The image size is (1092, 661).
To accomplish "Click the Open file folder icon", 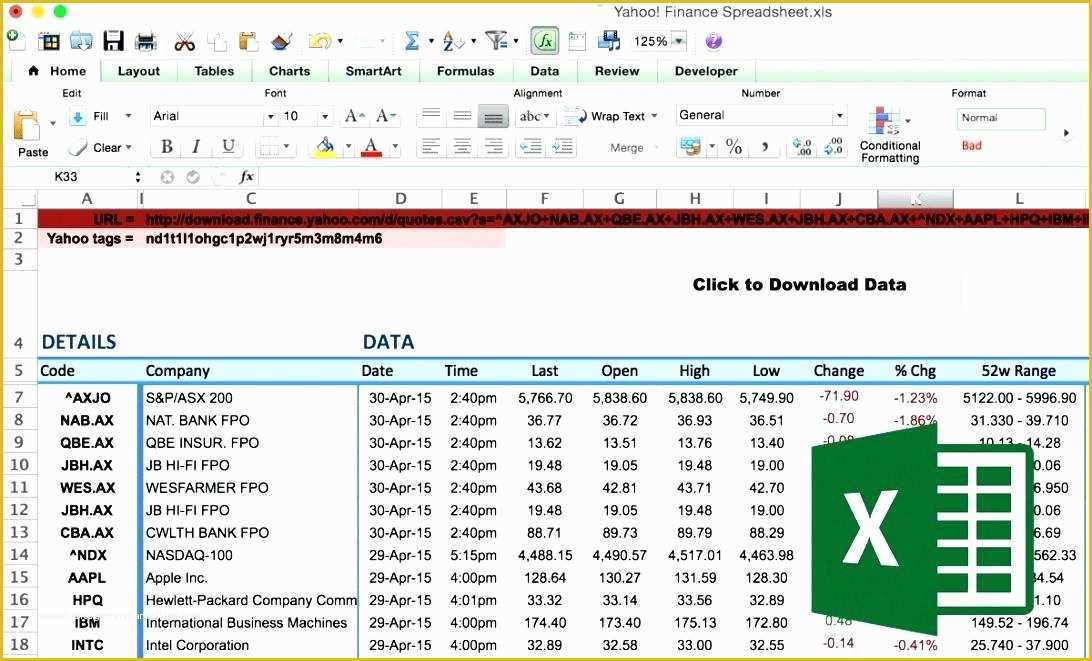I will (81, 42).
